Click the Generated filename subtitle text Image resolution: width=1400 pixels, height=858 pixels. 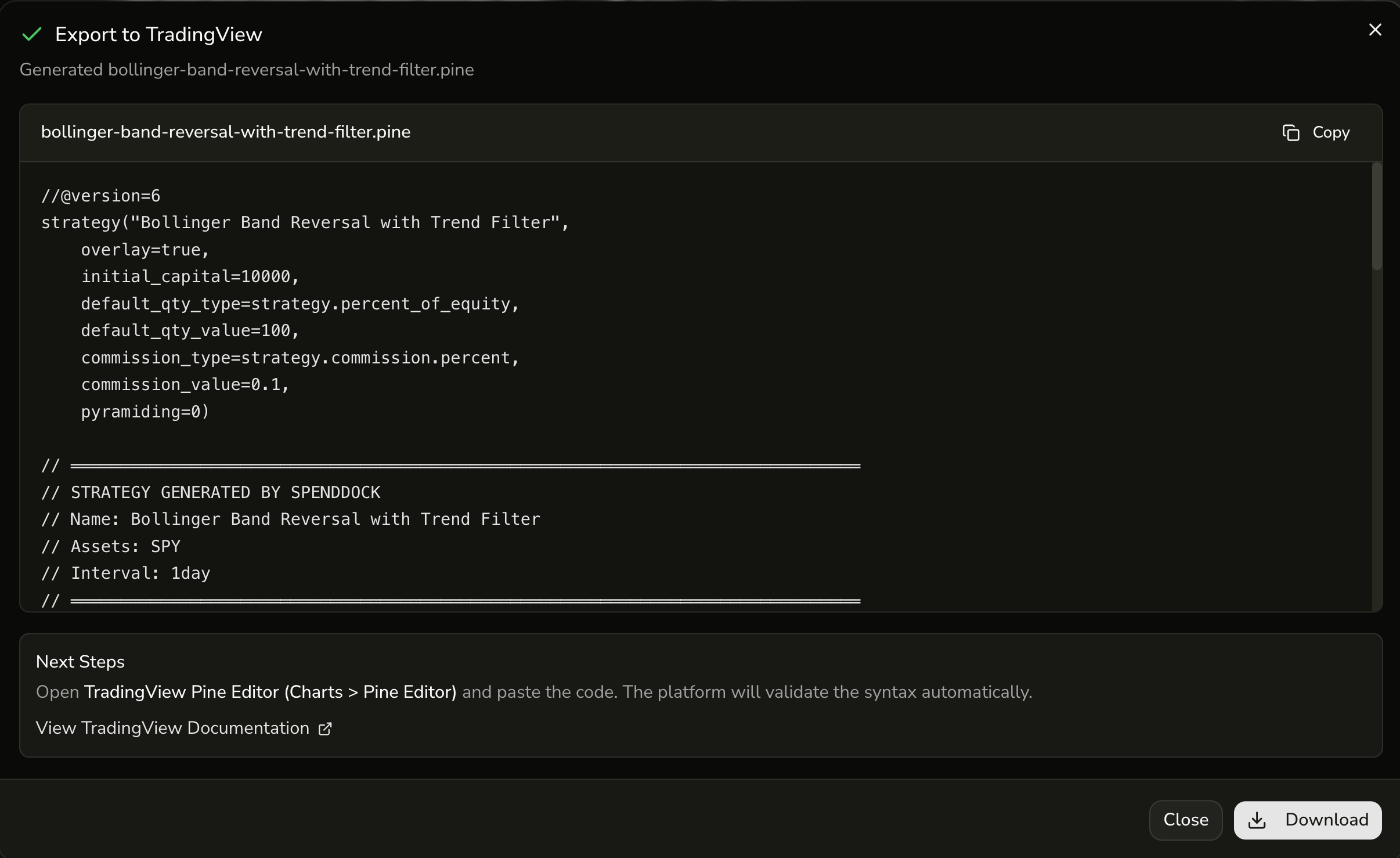click(246, 70)
